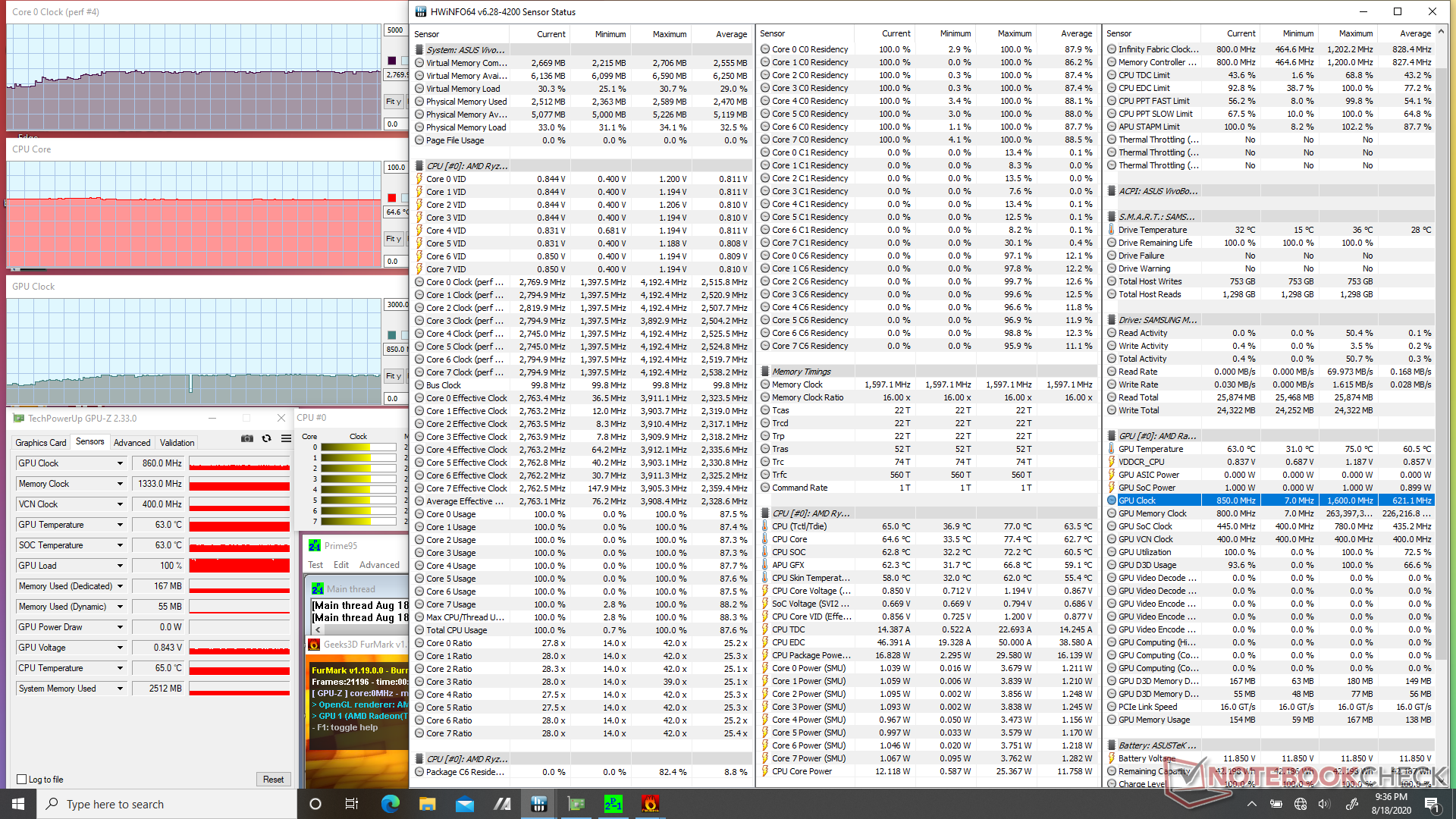This screenshot has width=1456, height=819.
Task: Enable Log to file checkbox
Action: tap(22, 780)
